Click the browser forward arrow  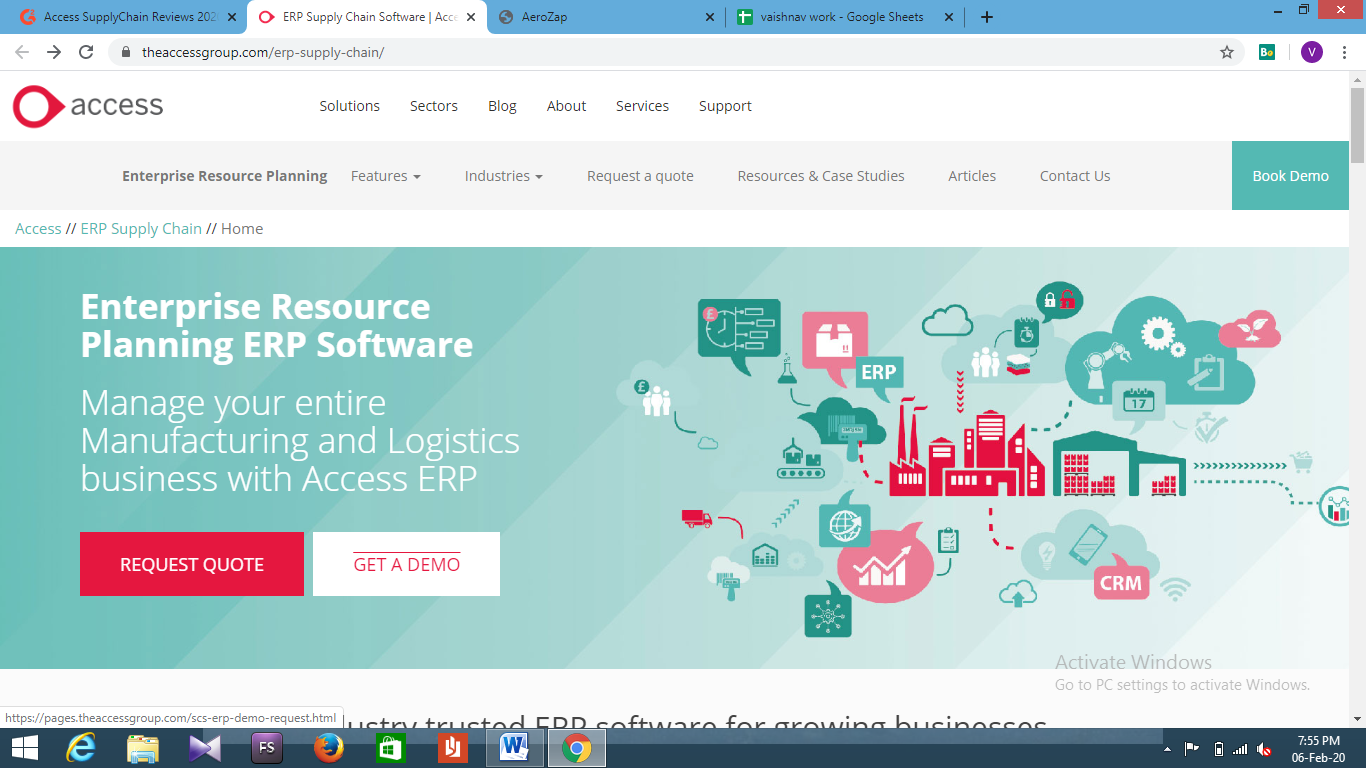[x=54, y=52]
